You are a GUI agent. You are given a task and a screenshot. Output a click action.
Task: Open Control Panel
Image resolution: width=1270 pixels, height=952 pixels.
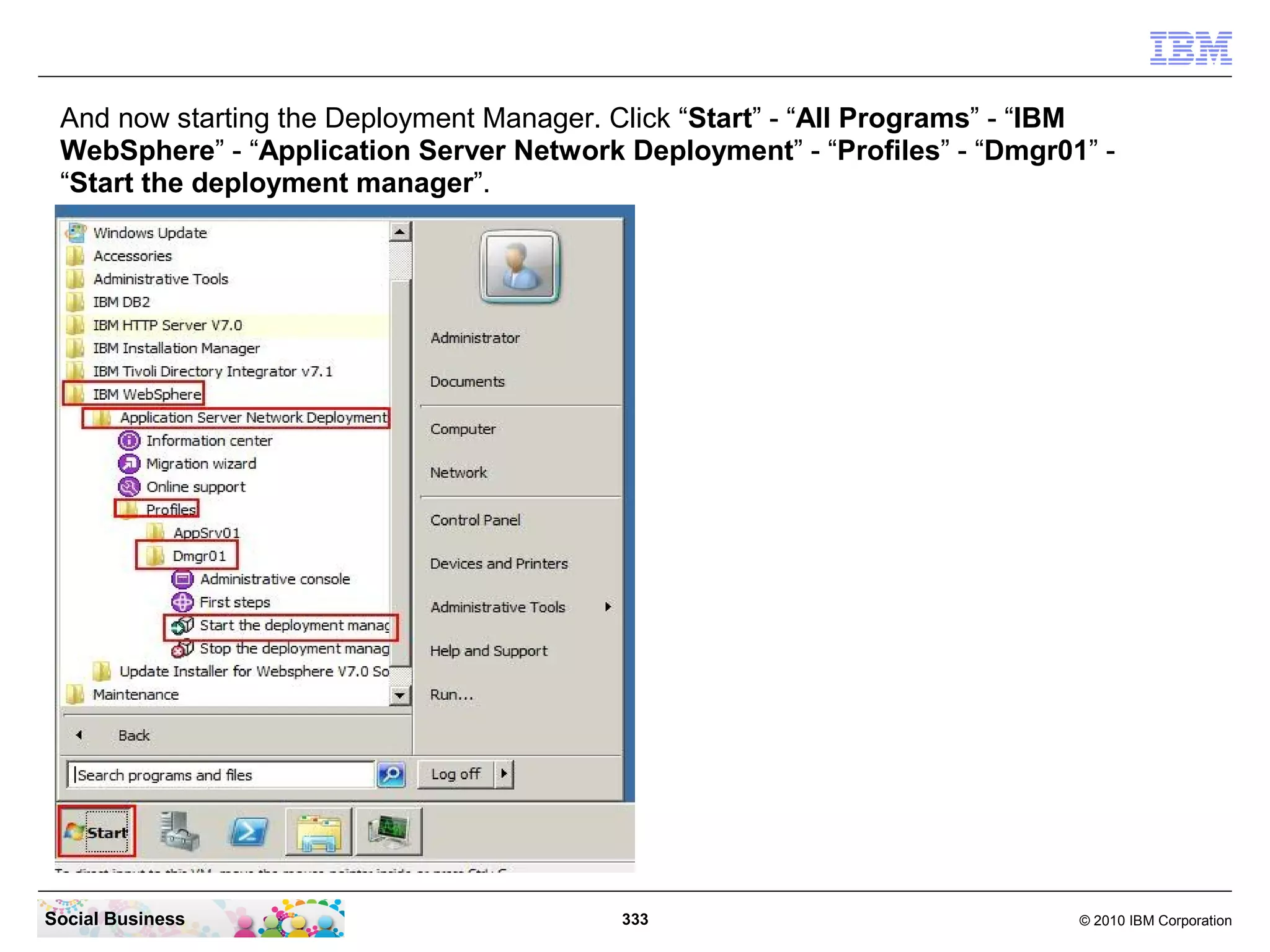476,521
